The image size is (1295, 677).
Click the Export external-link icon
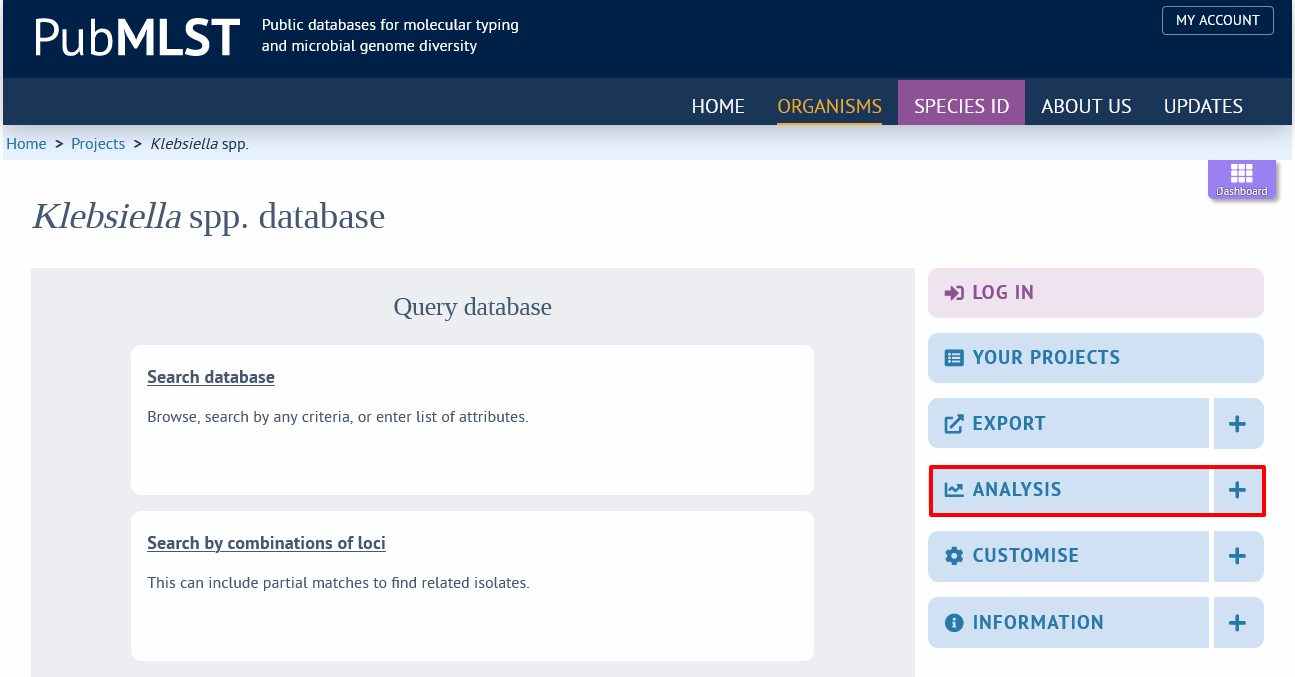(x=954, y=424)
